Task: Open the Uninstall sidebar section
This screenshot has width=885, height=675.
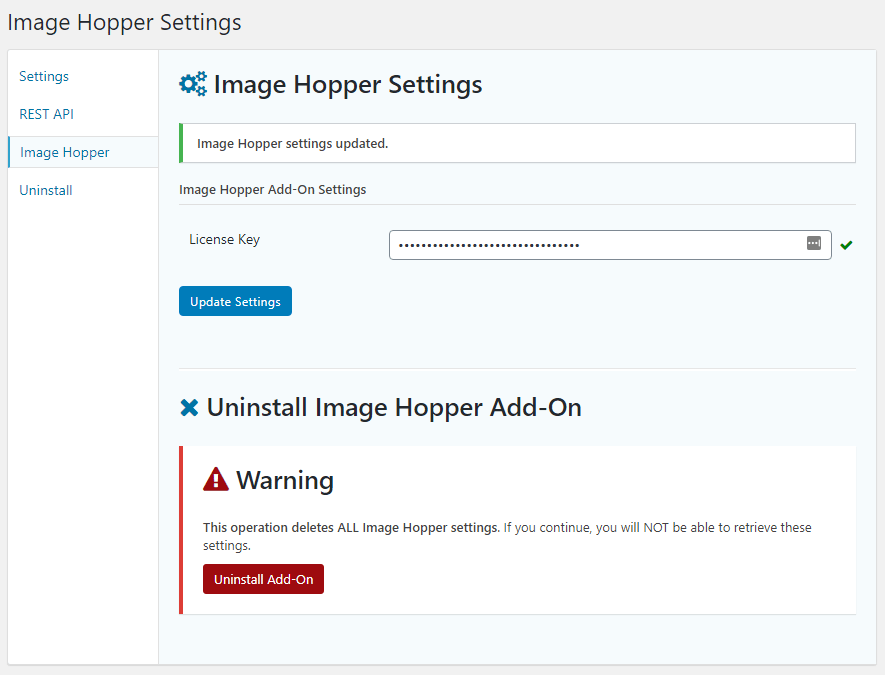Action: (45, 190)
